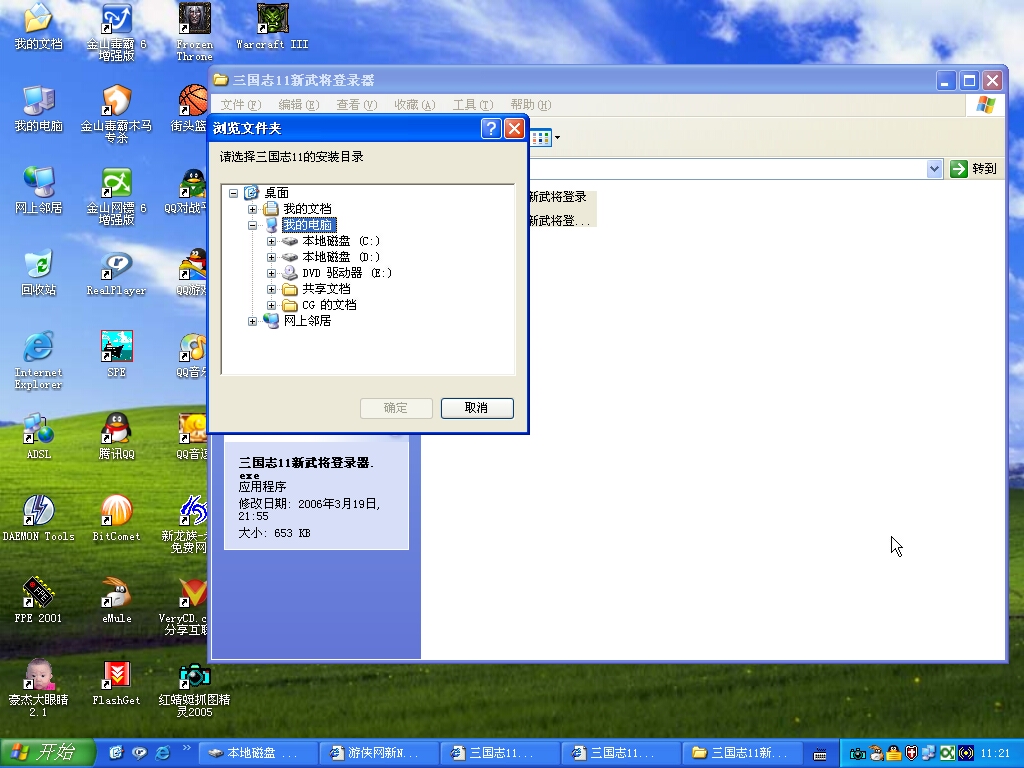Expand the 我的文档 tree node
The width and height of the screenshot is (1024, 768).
[x=252, y=209]
